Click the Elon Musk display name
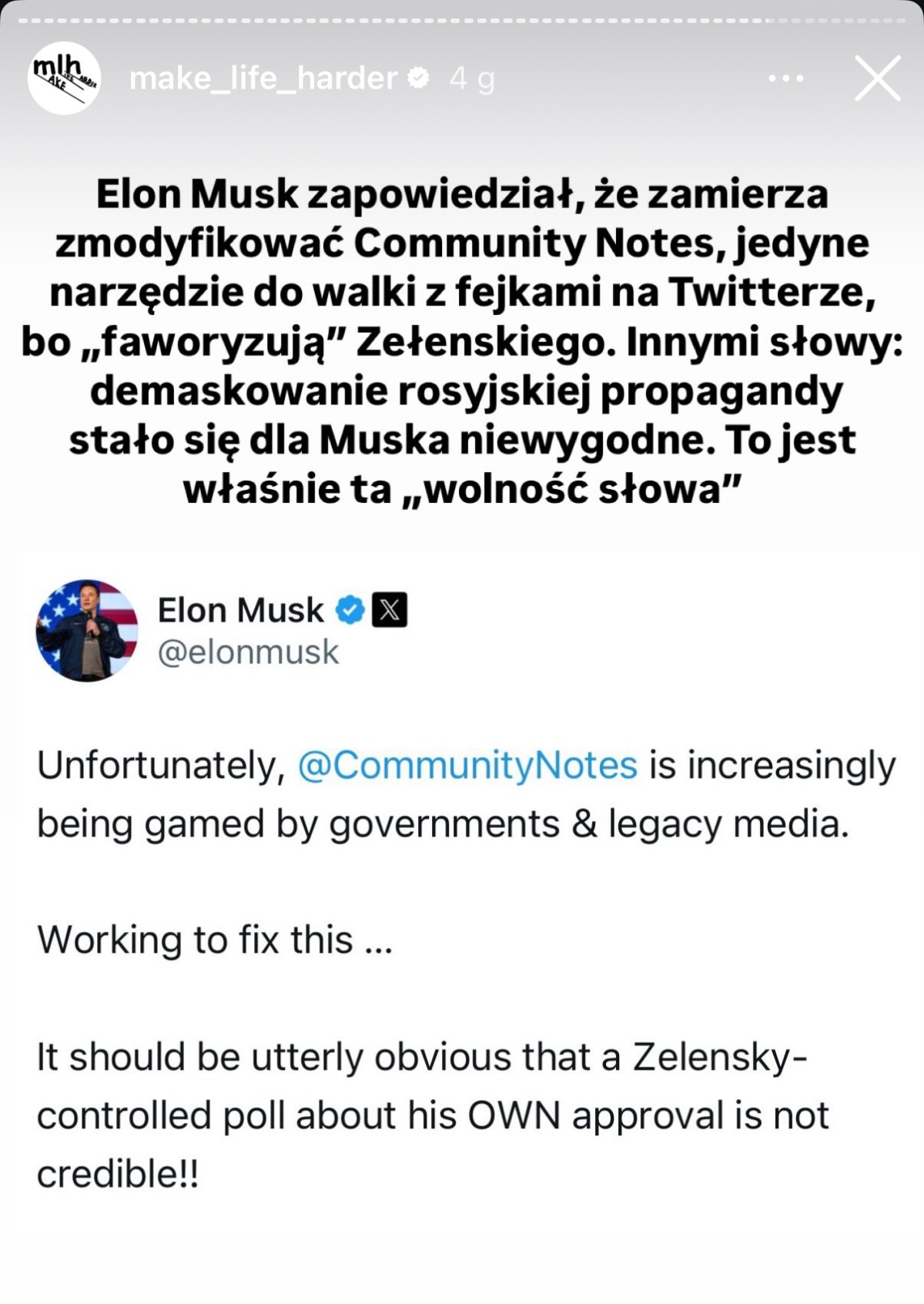Viewport: 924px width, 1304px height. (x=240, y=611)
